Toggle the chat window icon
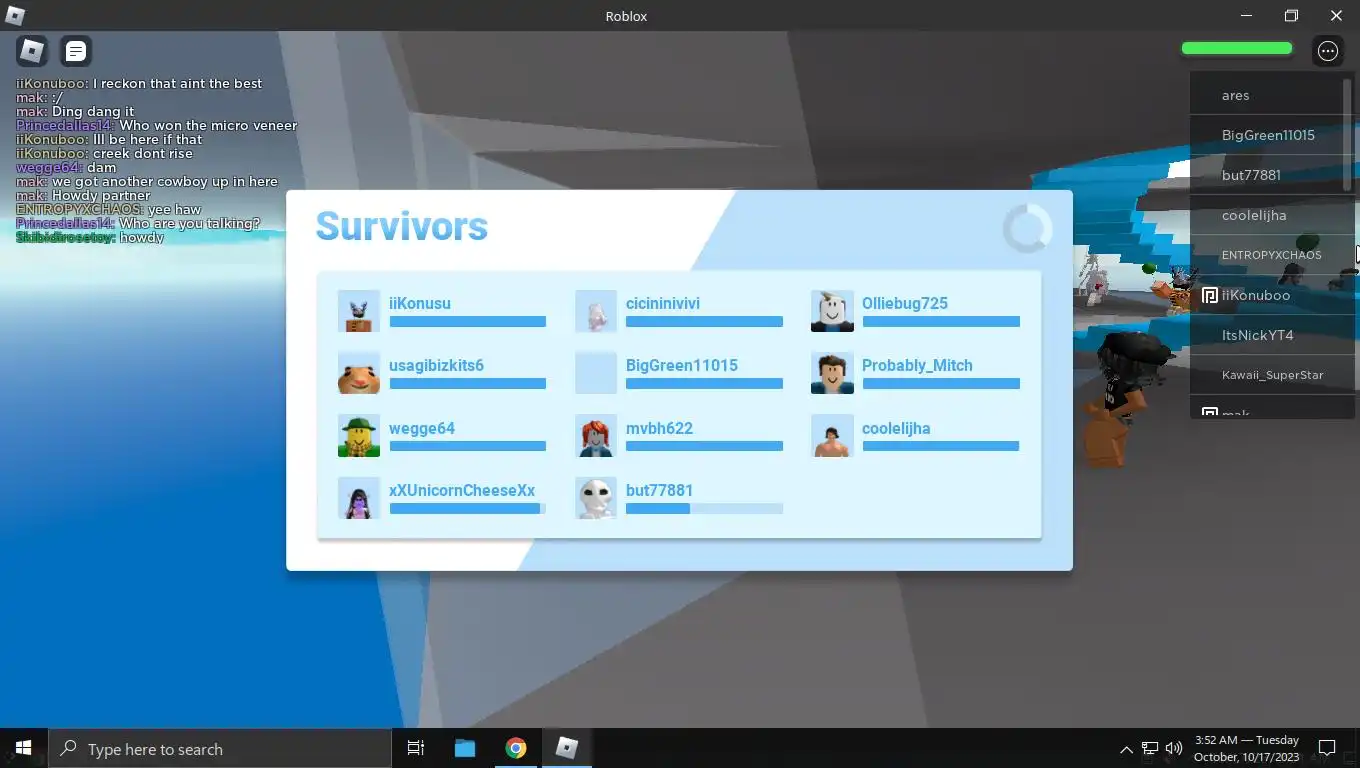This screenshot has width=1360, height=768. (x=75, y=50)
